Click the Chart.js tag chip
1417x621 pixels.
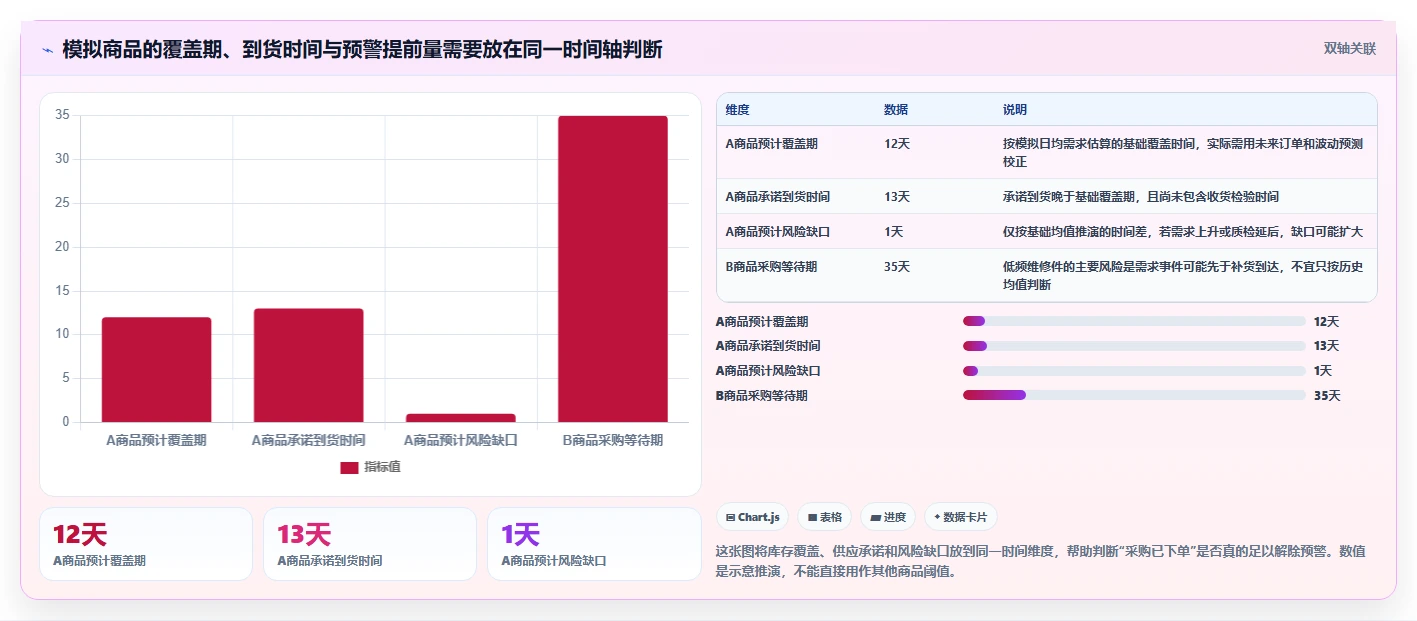click(752, 517)
